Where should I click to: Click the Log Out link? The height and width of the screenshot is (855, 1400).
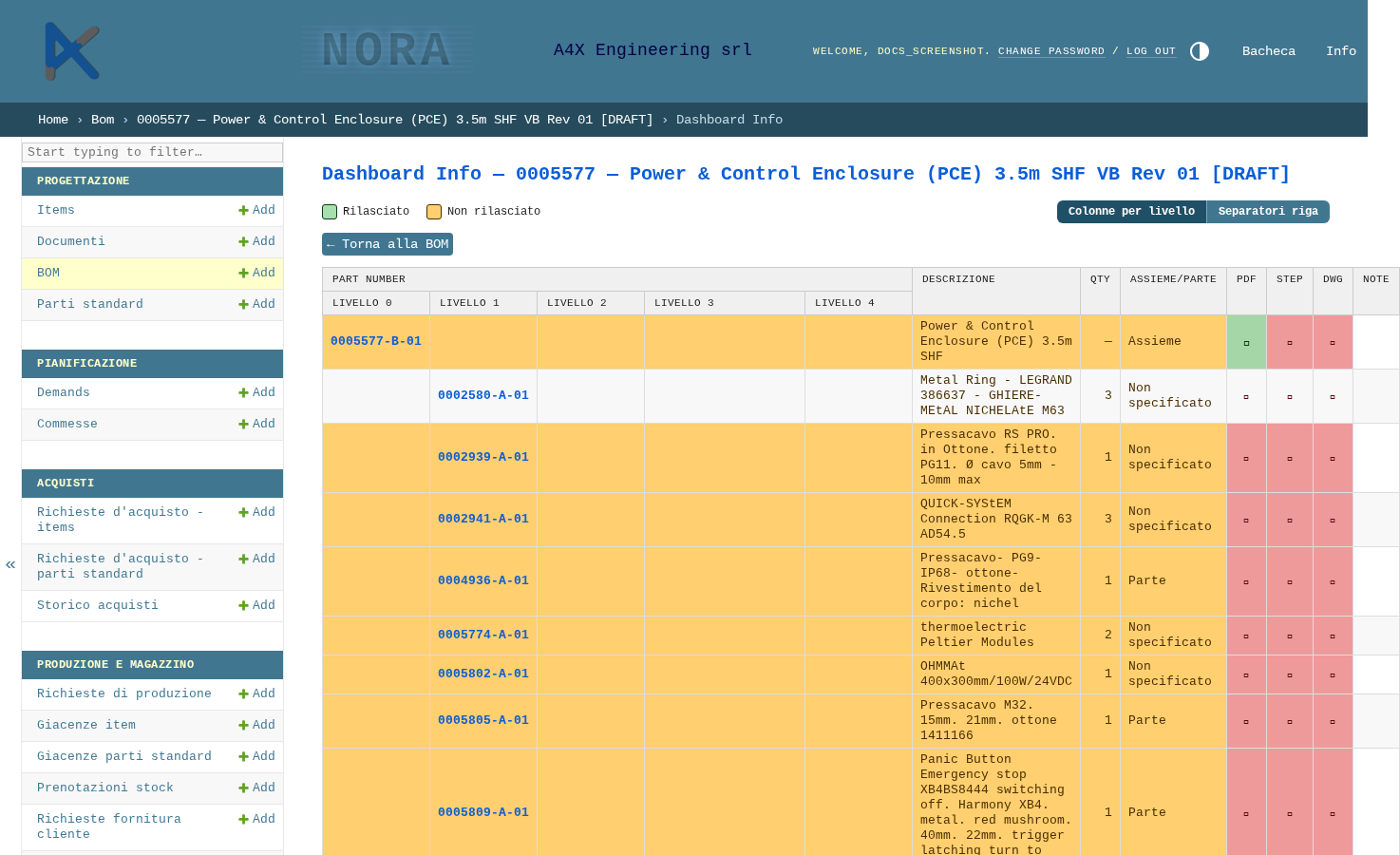coord(1151,51)
